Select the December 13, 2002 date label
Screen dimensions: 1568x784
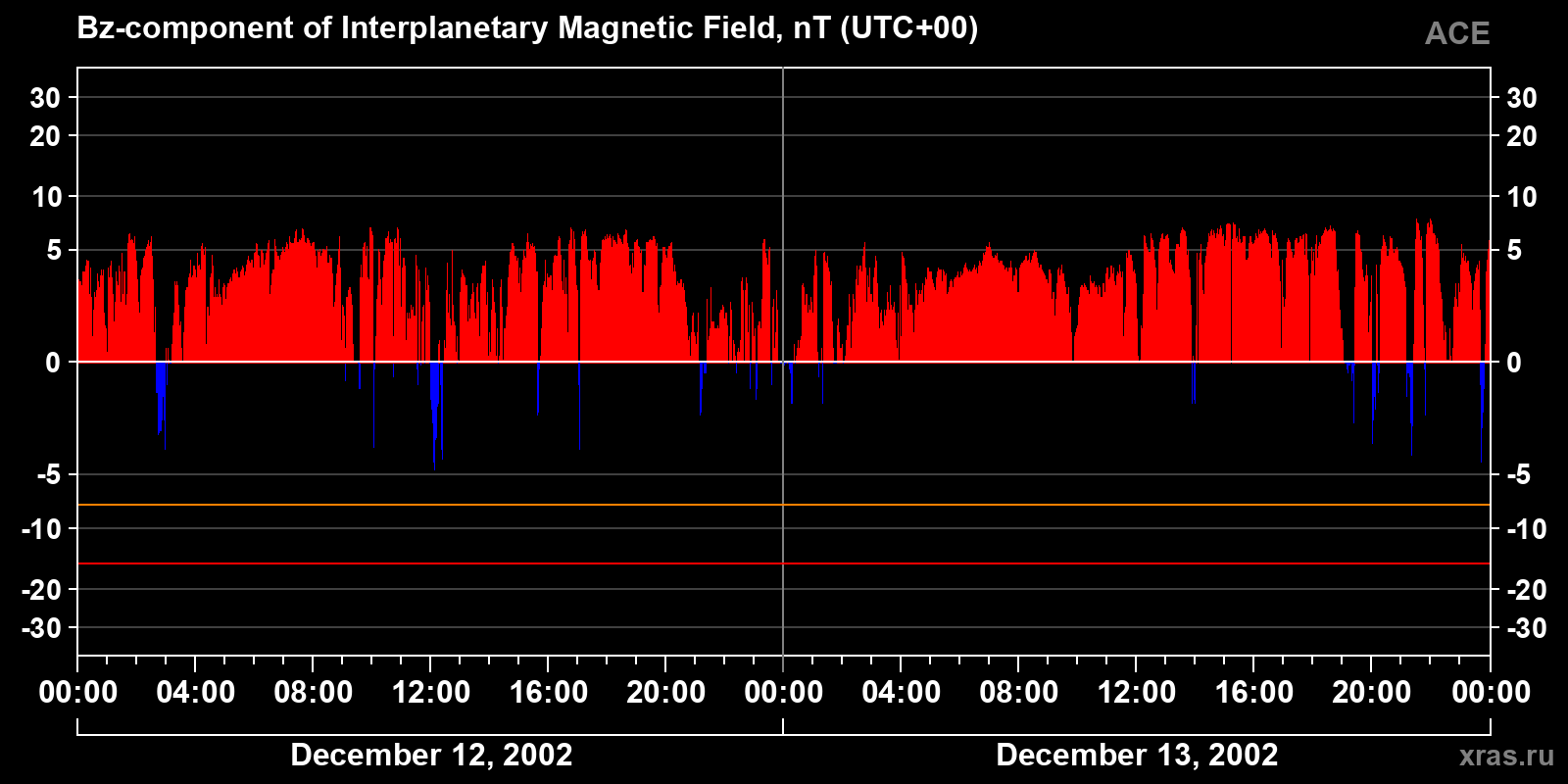point(1137,755)
